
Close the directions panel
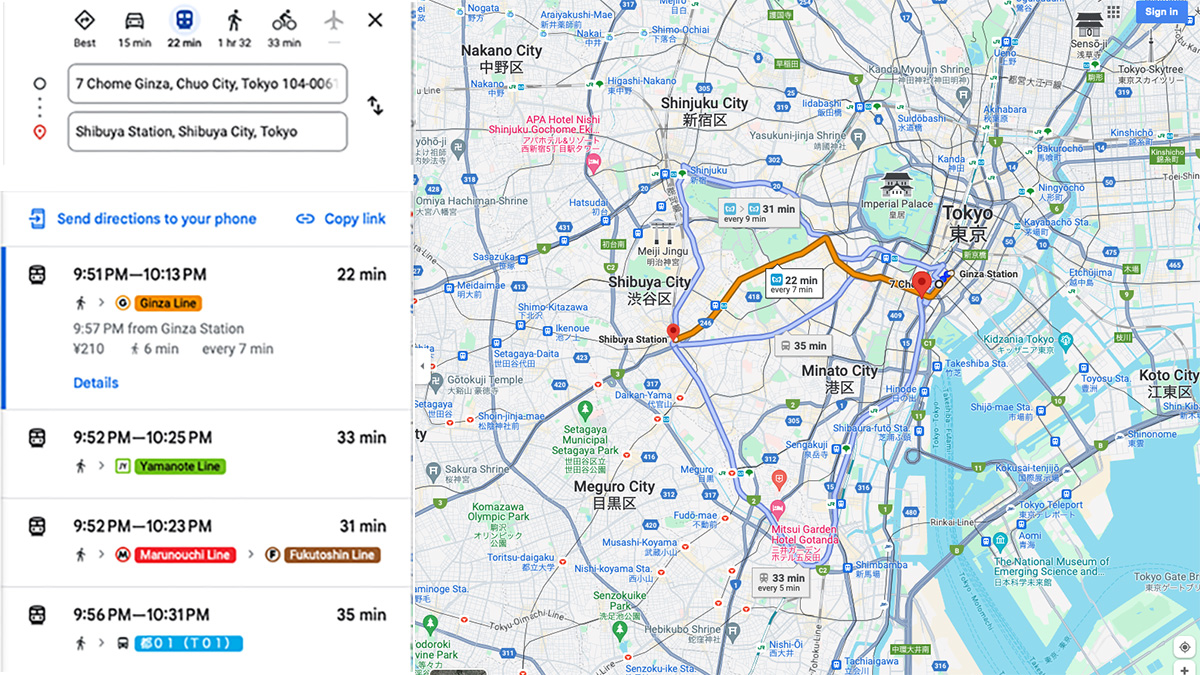pyautogui.click(x=375, y=20)
